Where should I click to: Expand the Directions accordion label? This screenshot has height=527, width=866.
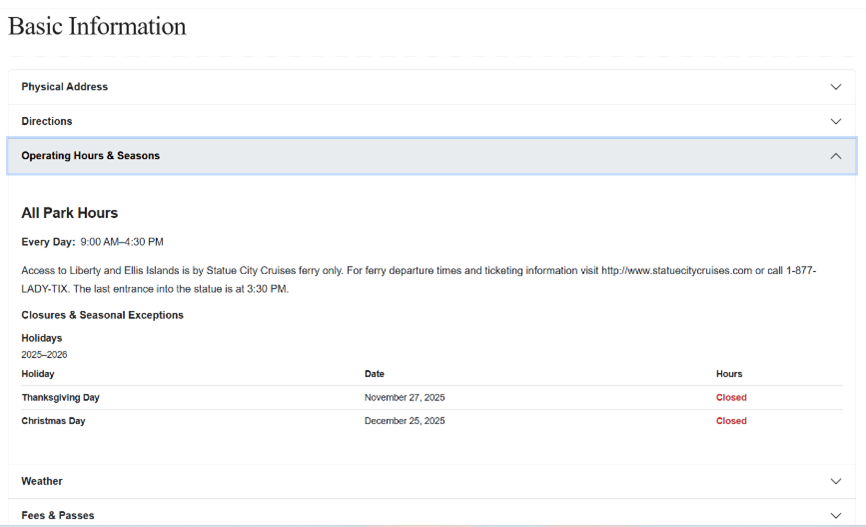pyautogui.click(x=47, y=121)
